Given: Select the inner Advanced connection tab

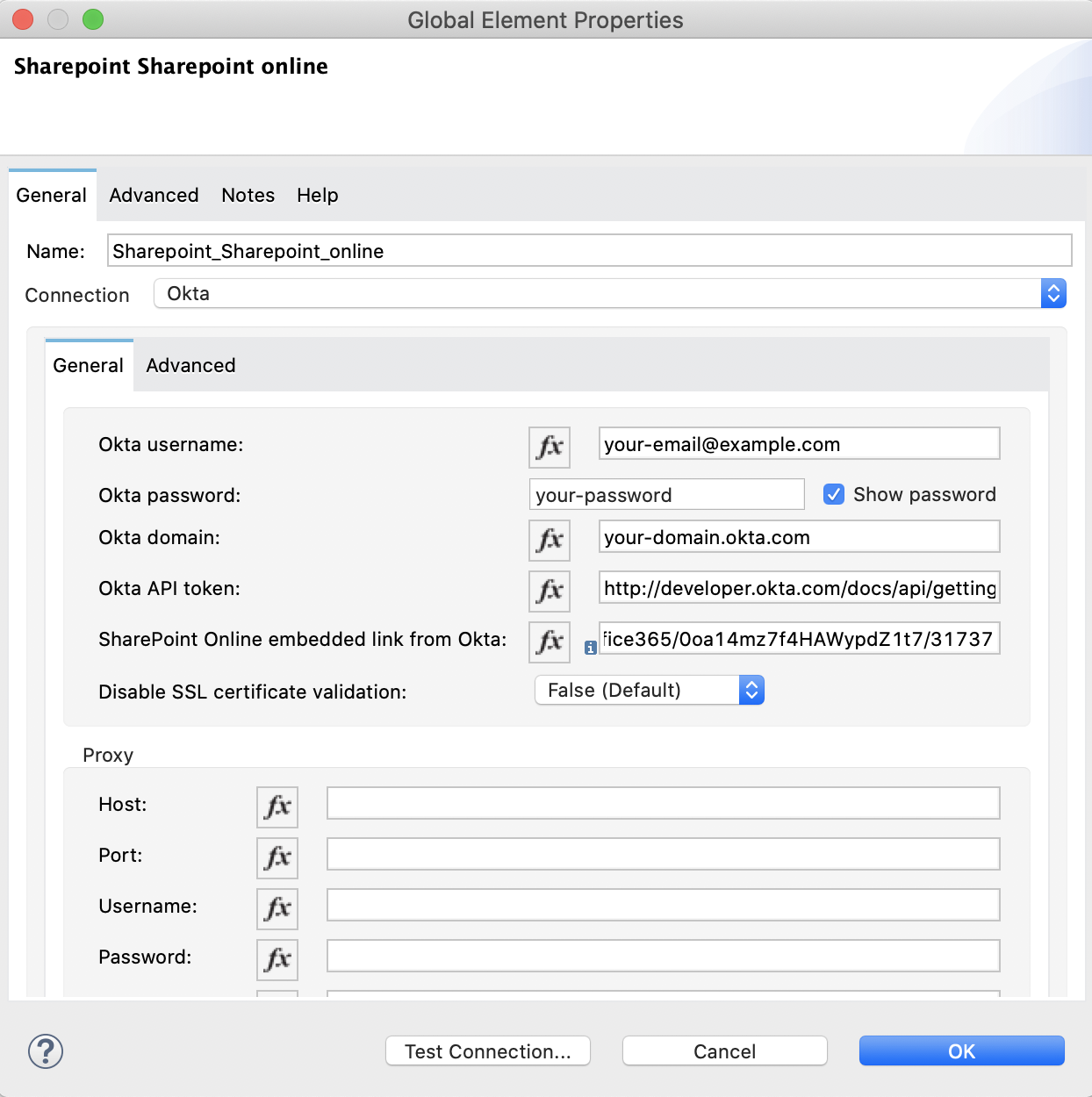Looking at the screenshot, I should (190, 365).
